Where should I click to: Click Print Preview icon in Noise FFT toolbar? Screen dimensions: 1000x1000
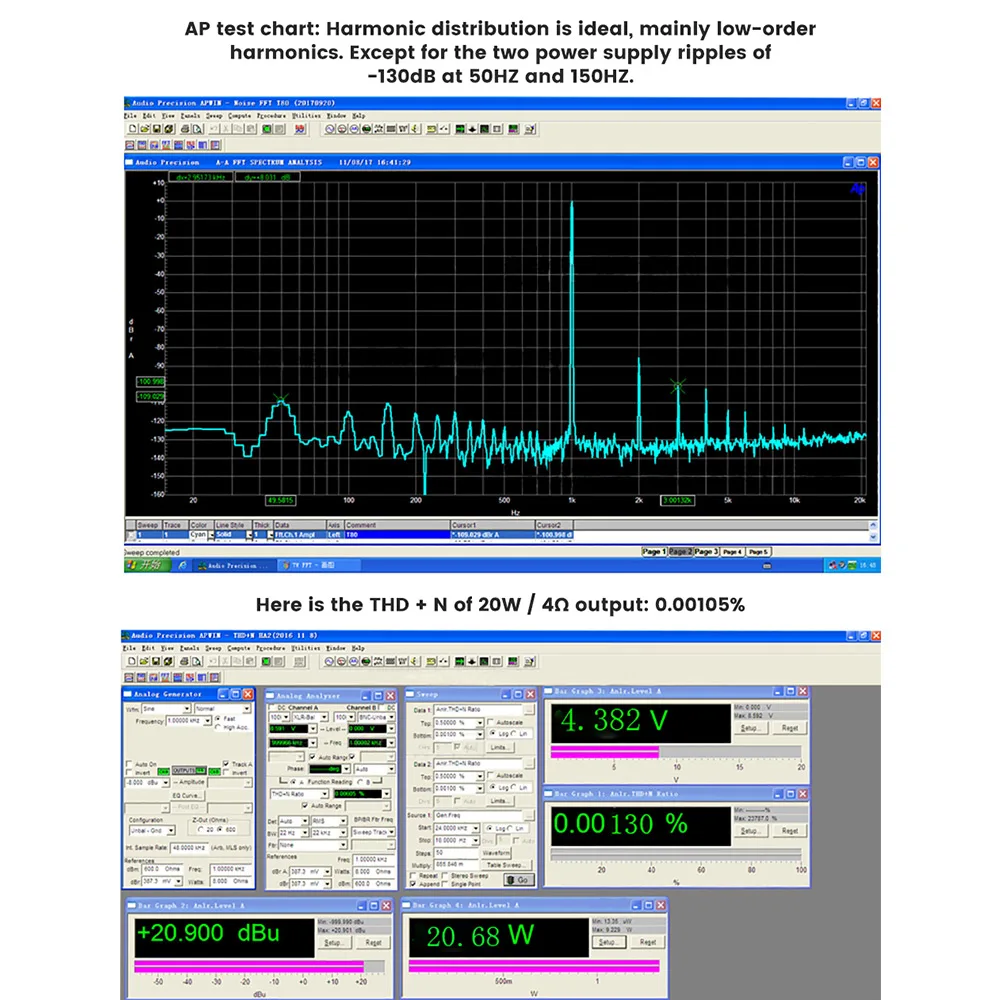198,129
